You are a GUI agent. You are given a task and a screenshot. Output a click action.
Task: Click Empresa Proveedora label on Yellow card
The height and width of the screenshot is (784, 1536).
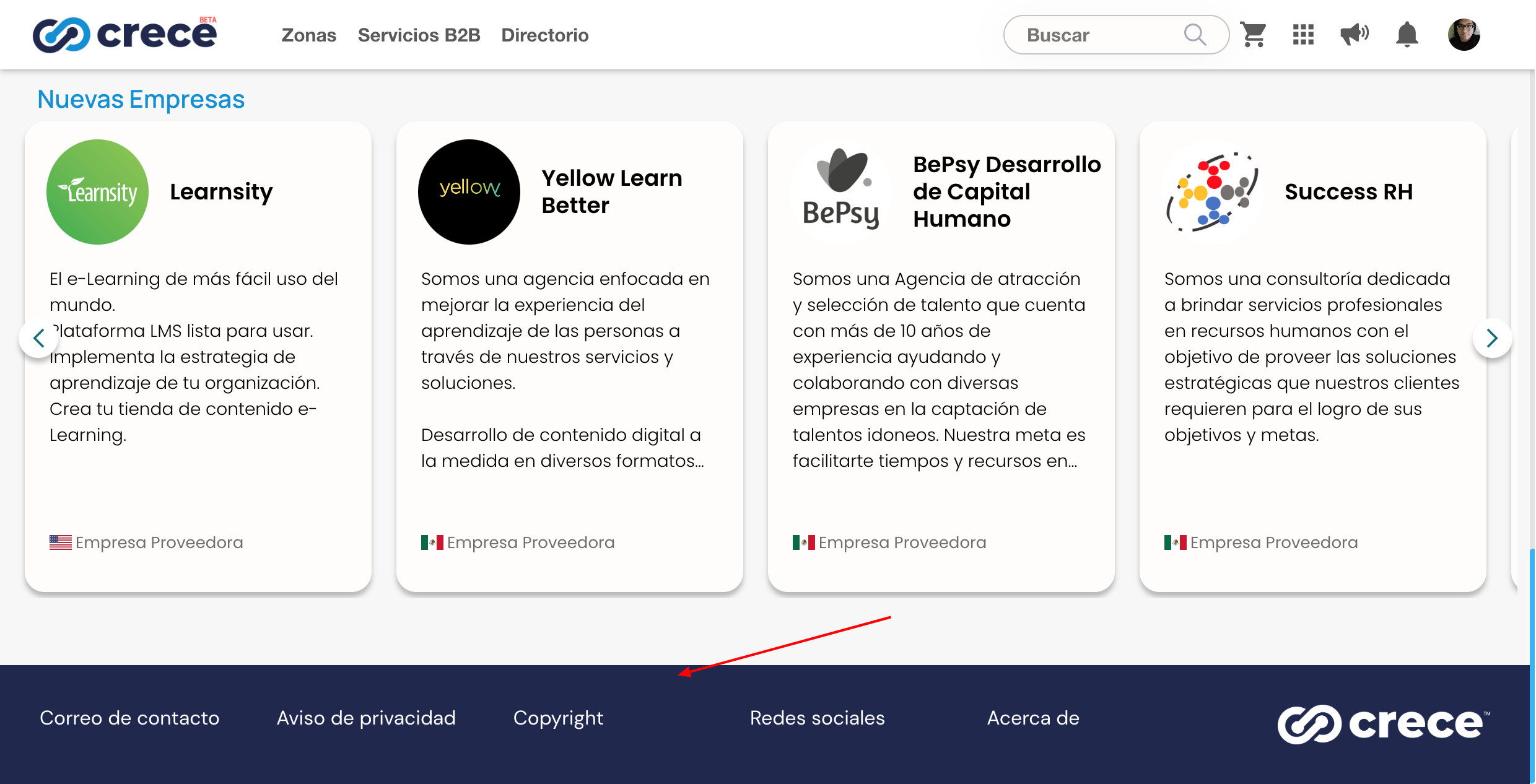(x=531, y=542)
